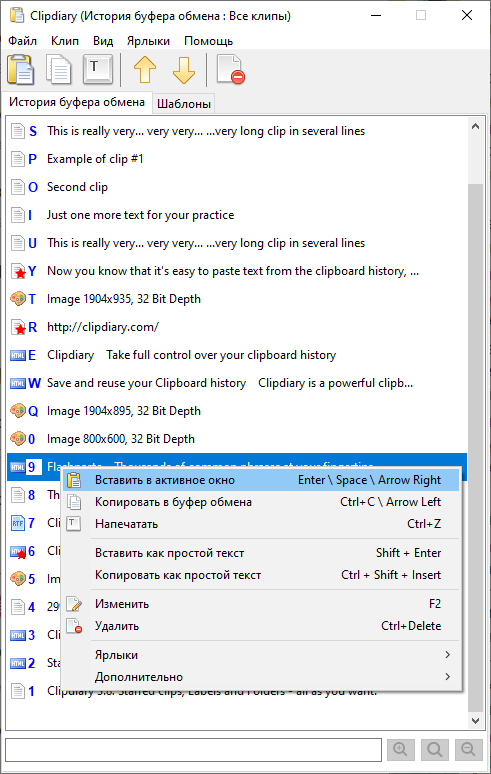This screenshot has width=491, height=774.
Task: Click the Paste clipboard toolbar icon
Action: tap(20, 70)
